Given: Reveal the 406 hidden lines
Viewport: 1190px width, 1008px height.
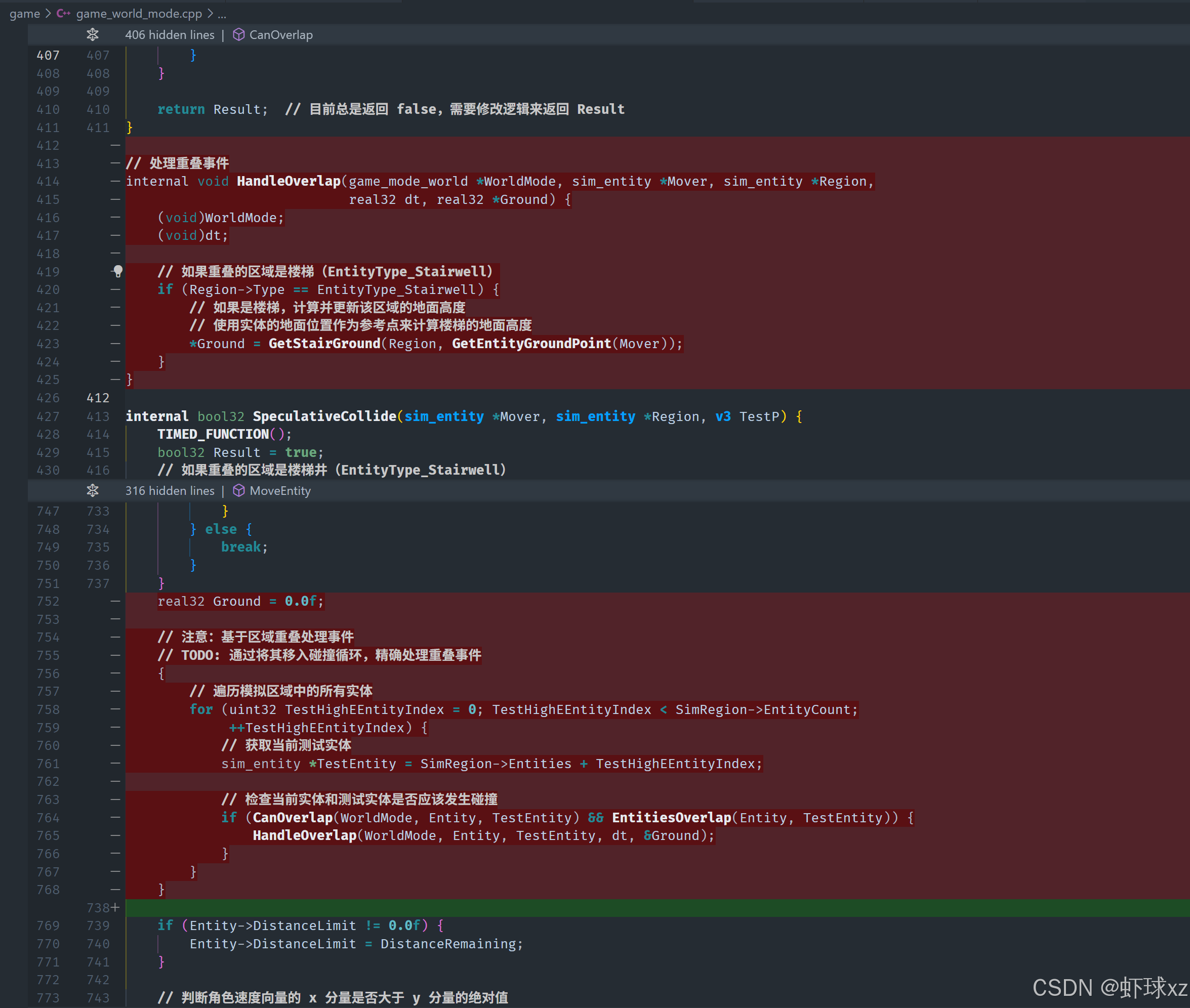Looking at the screenshot, I should (x=170, y=35).
